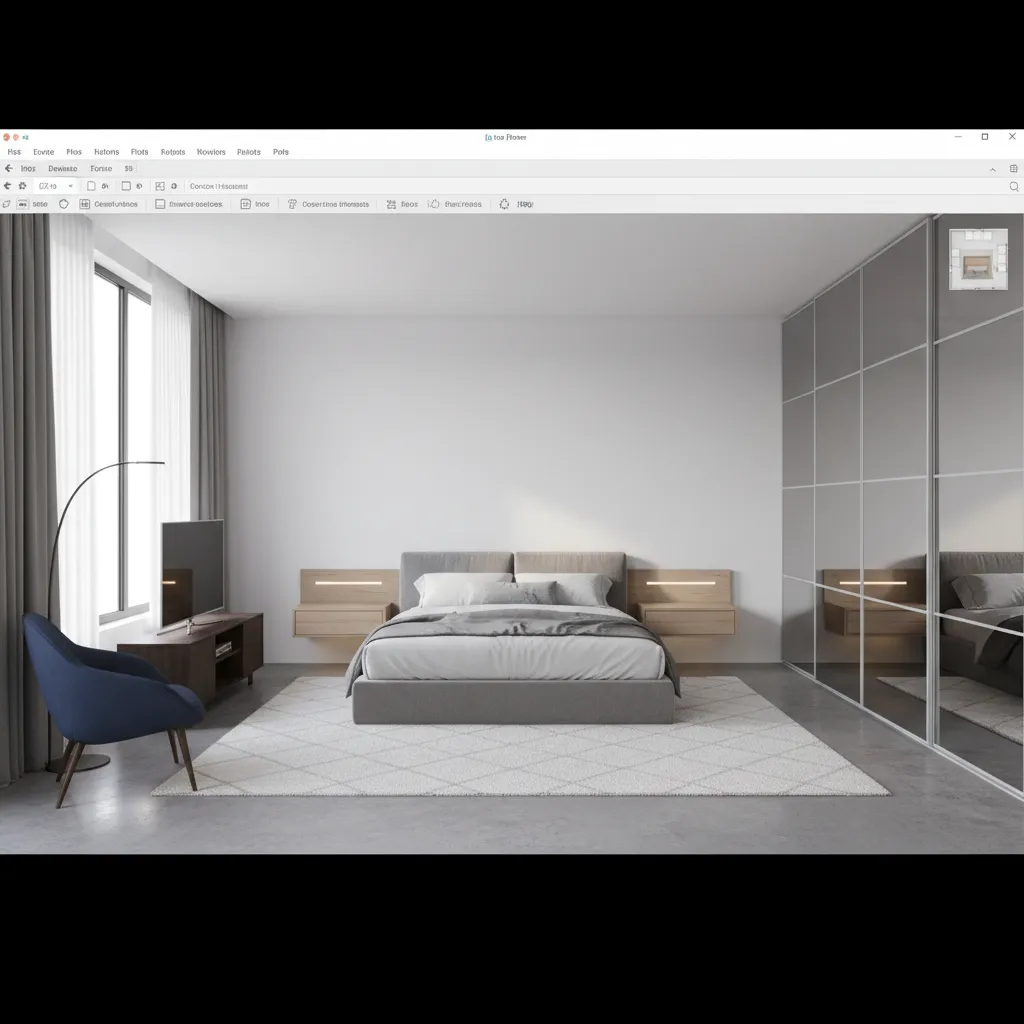
Task: Select the crop frame icon in the address toolbar
Action: point(158,186)
